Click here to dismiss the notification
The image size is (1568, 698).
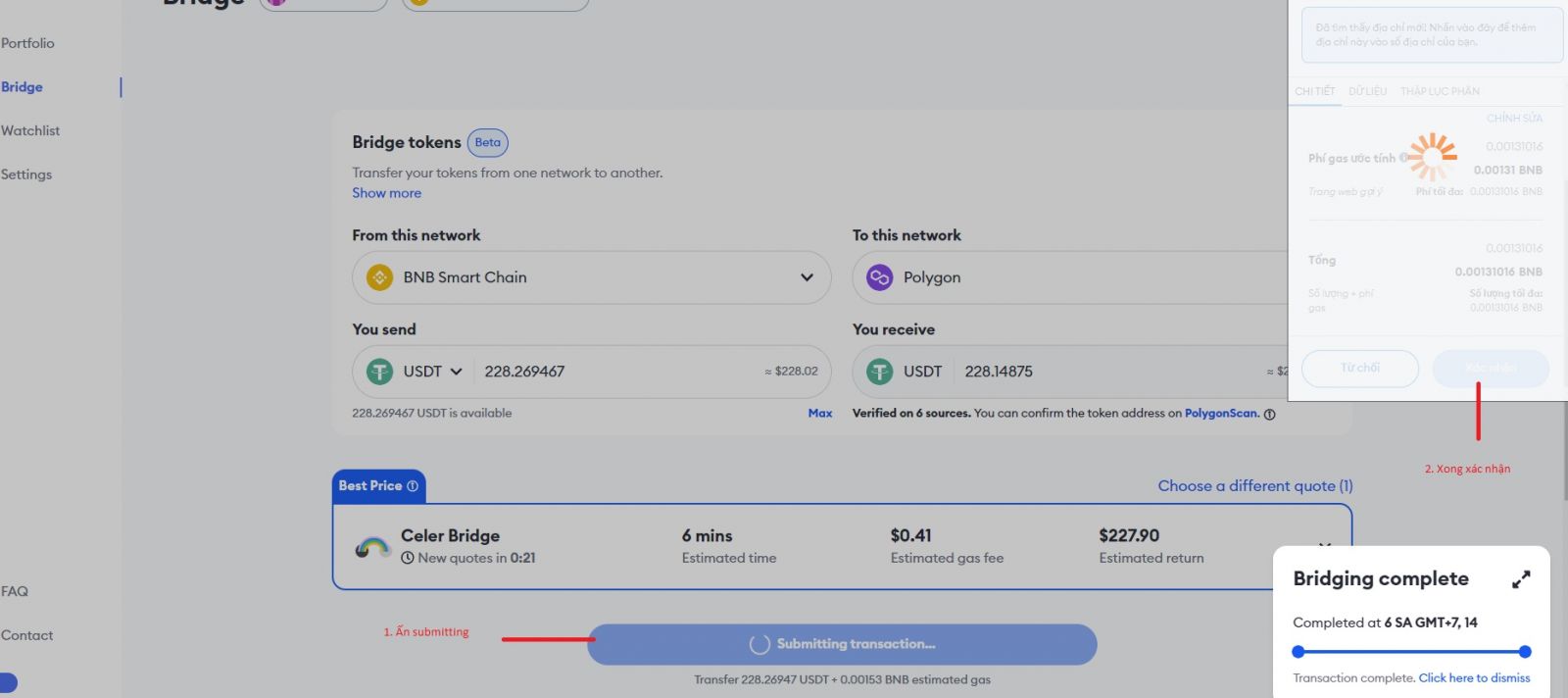pyautogui.click(x=1474, y=677)
